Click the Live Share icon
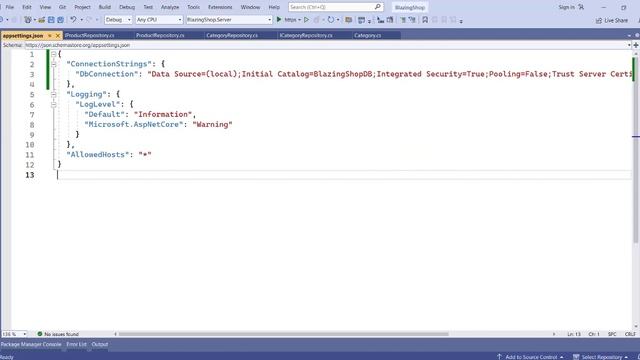 [x=599, y=20]
